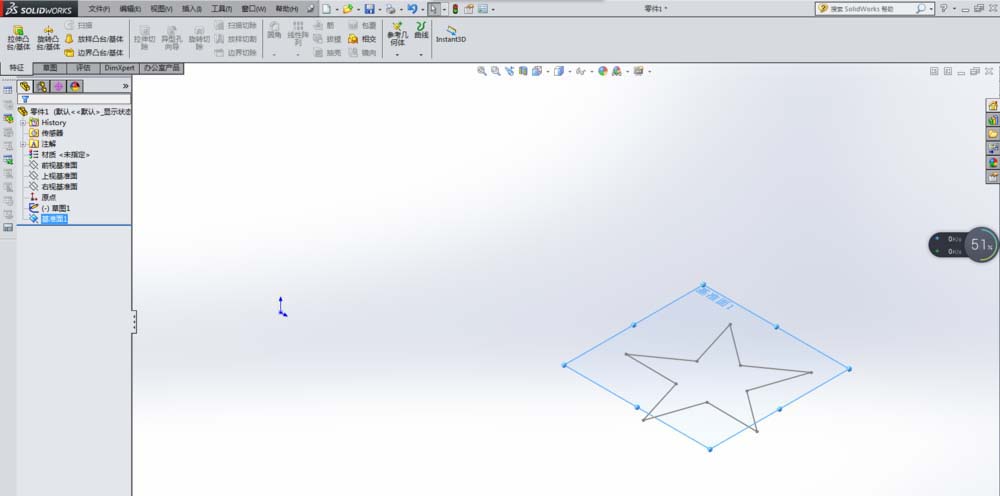Viewport: 1000px width, 496px height.
Task: Select the 上视基准面 top plane
Action: tap(54, 176)
